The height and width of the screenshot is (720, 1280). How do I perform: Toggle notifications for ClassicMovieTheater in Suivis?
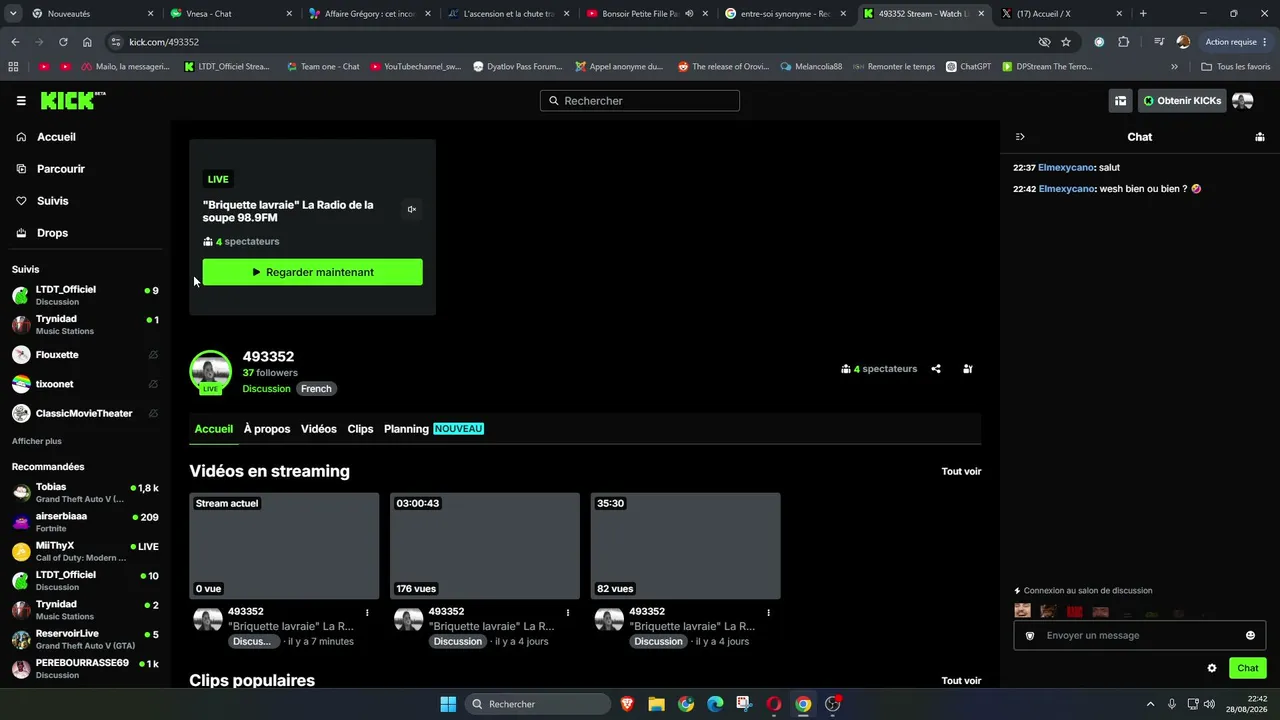(153, 413)
